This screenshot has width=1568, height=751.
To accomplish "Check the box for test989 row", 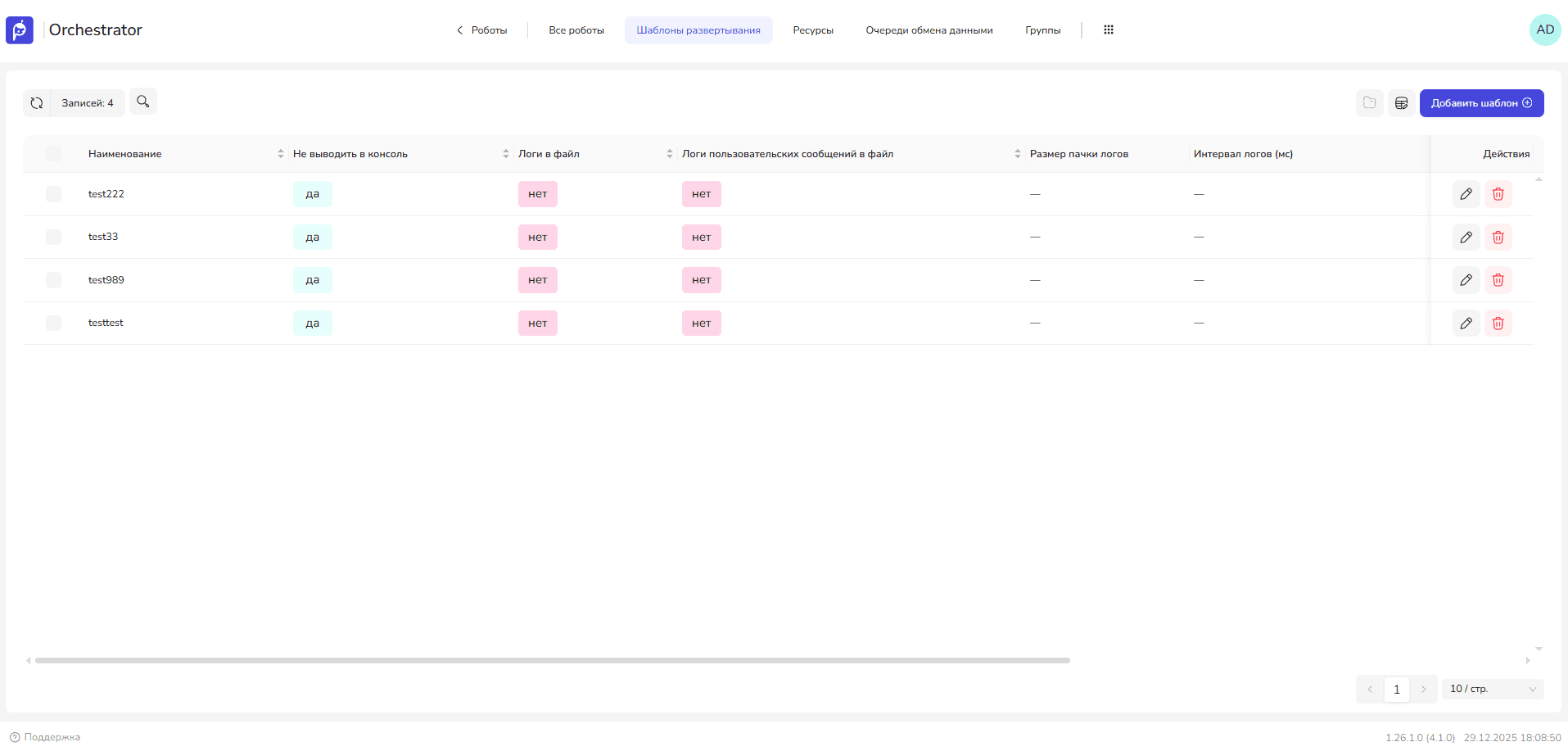I will click(54, 280).
